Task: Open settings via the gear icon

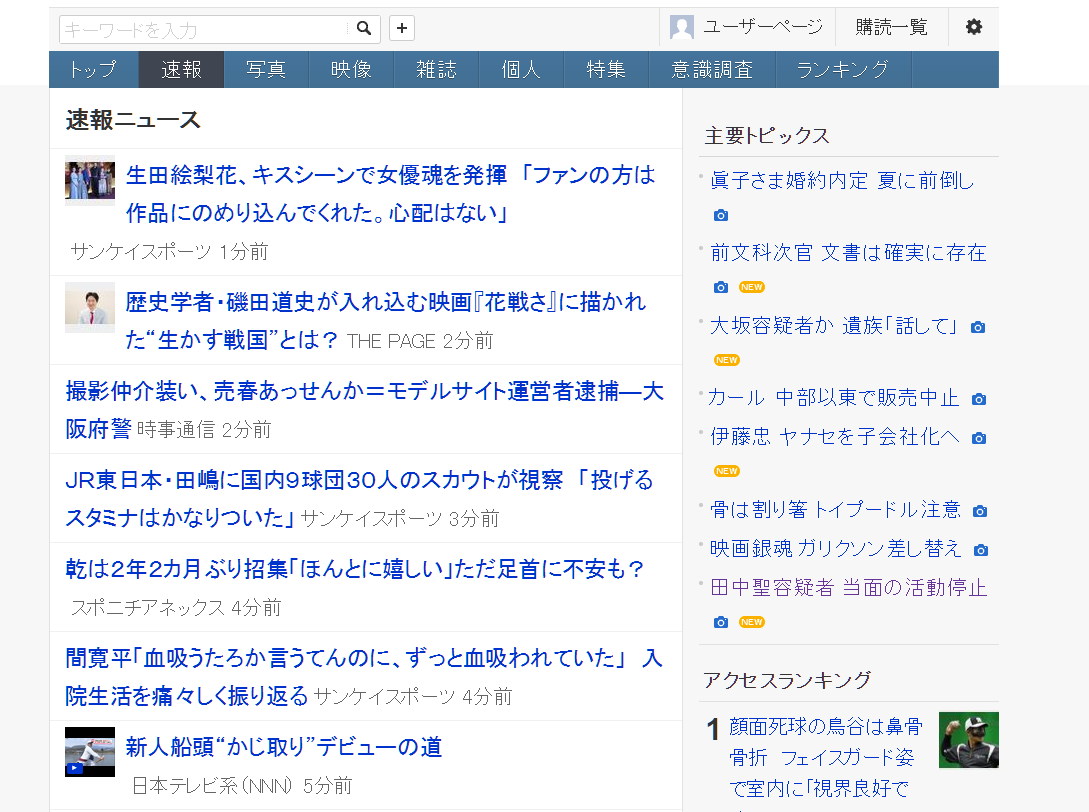Action: click(x=973, y=27)
